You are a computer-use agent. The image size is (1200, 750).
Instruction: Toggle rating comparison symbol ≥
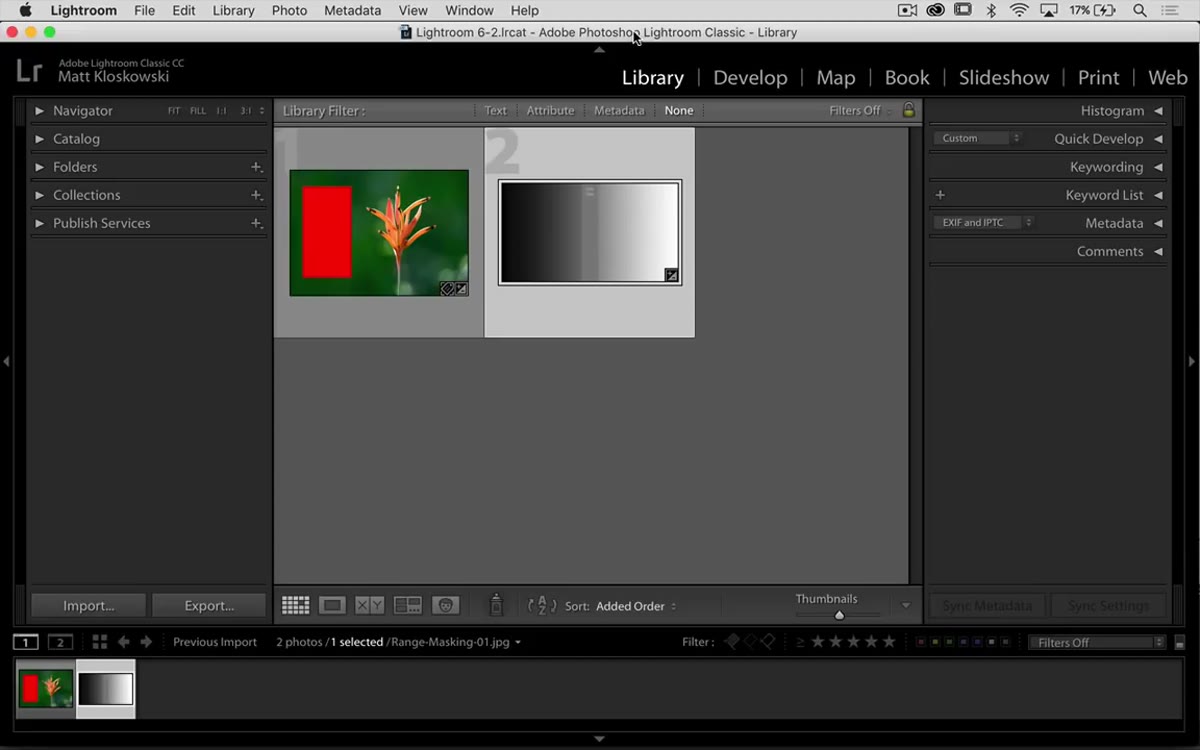pos(800,642)
